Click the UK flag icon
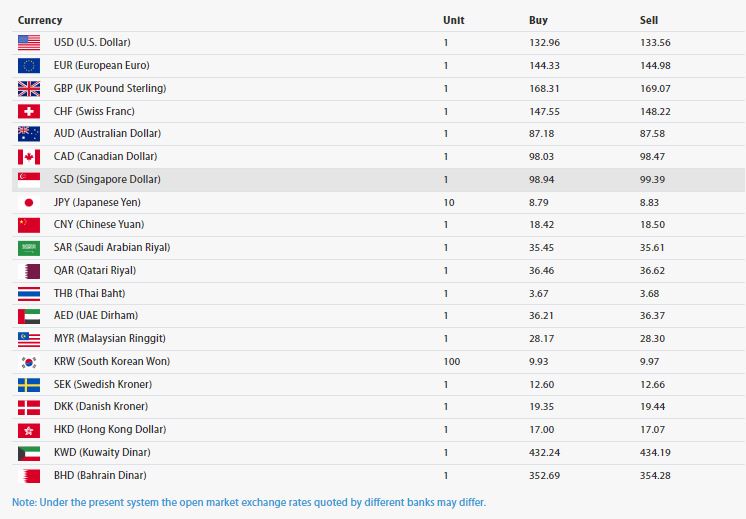 [29, 88]
